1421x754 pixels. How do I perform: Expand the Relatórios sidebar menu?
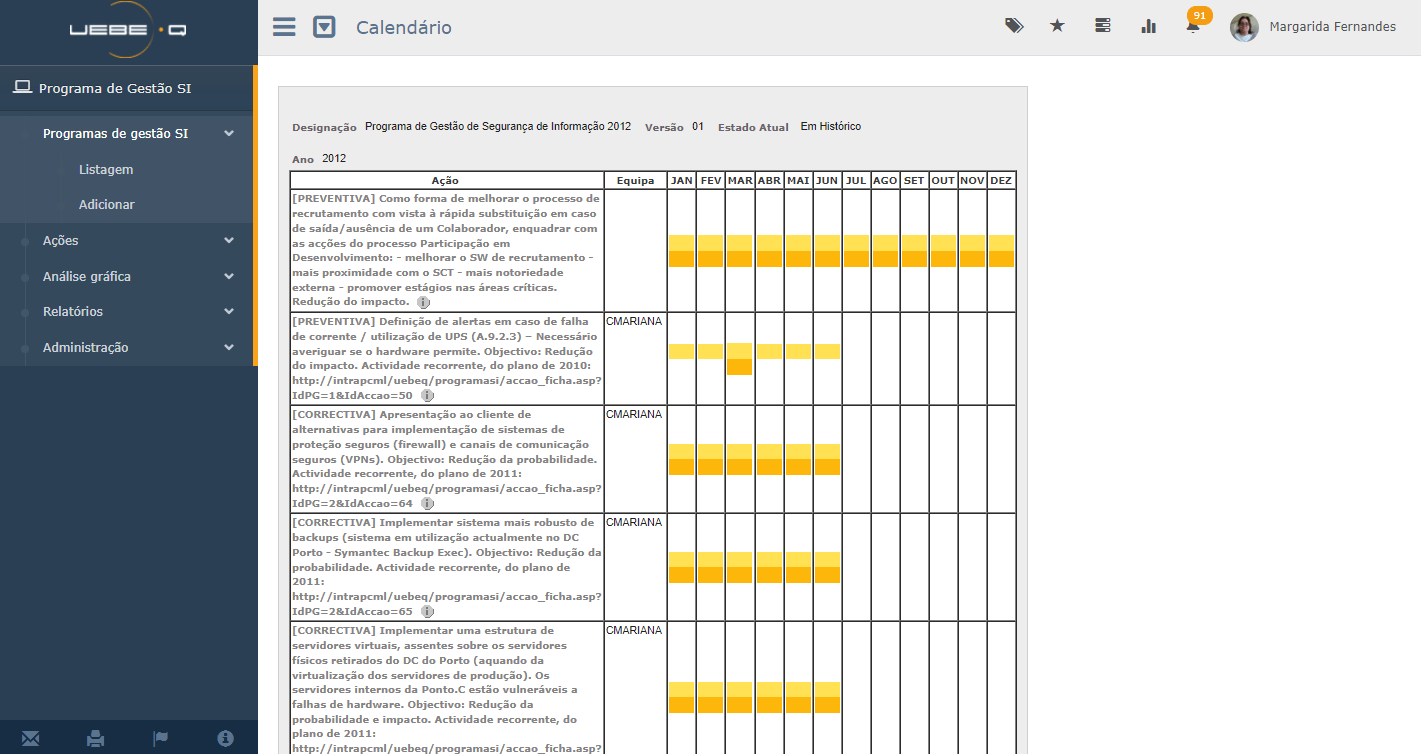point(229,312)
